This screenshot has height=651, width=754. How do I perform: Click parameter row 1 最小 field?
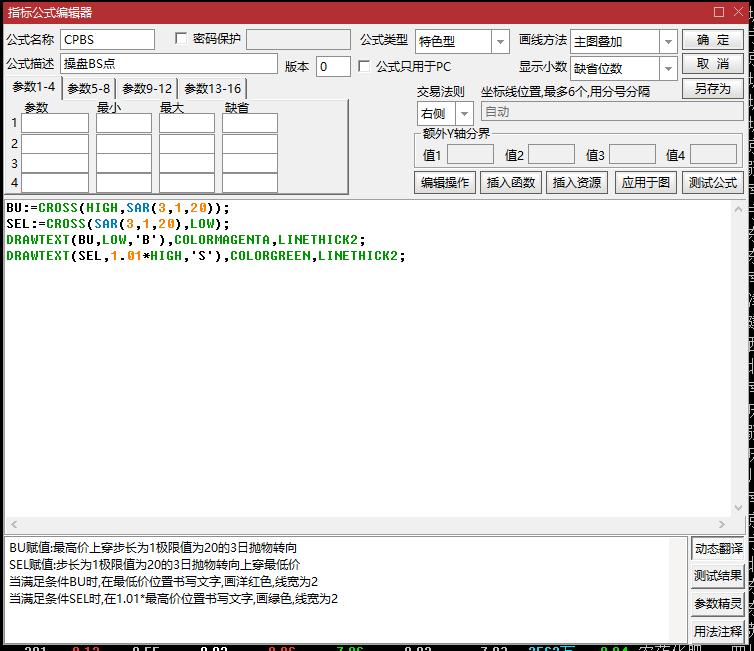pyautogui.click(x=124, y=123)
